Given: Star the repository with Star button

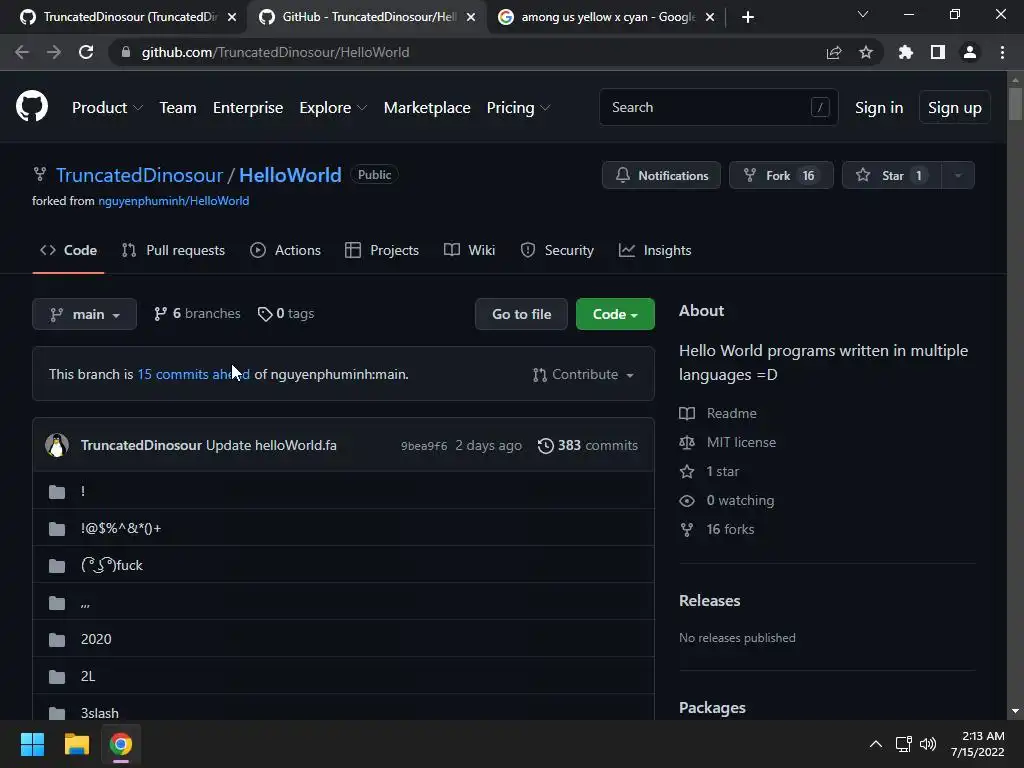Looking at the screenshot, I should point(892,175).
